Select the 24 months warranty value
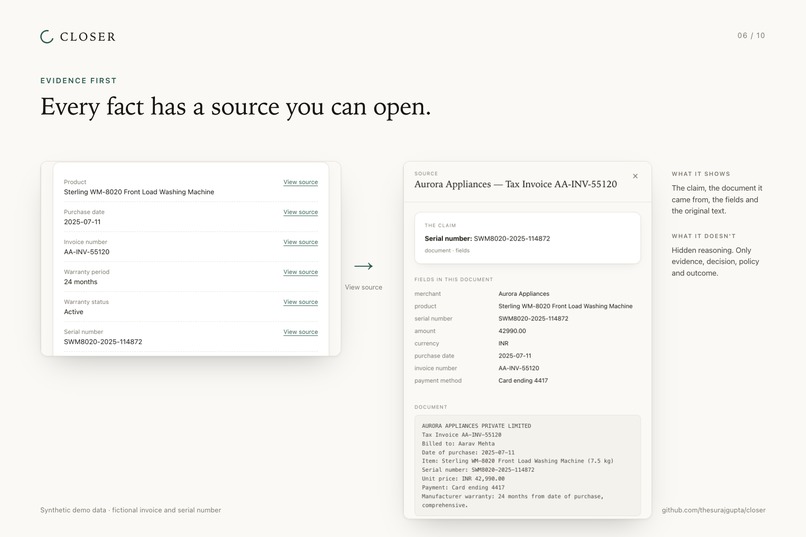 (x=80, y=282)
